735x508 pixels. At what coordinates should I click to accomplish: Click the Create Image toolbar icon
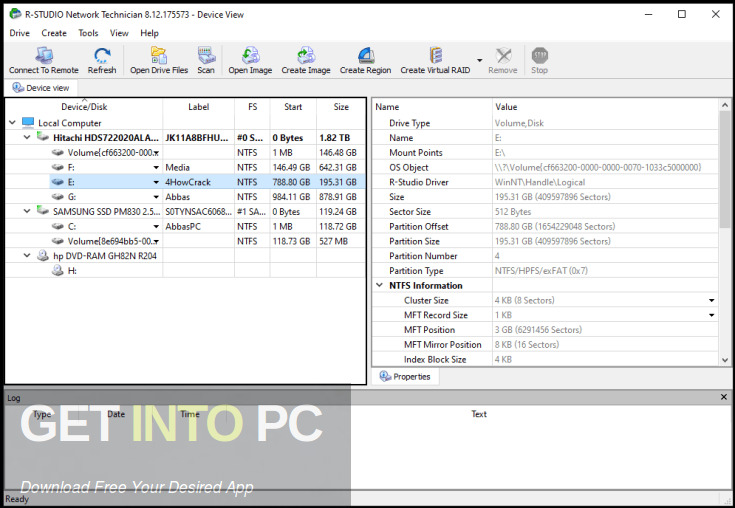point(306,56)
